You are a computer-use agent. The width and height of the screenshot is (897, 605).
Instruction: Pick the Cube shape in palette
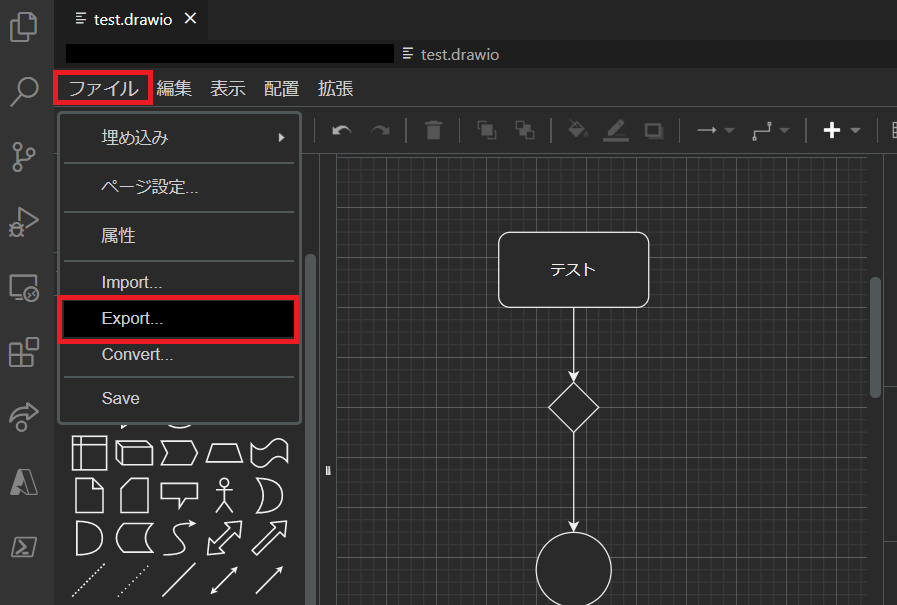click(x=134, y=453)
